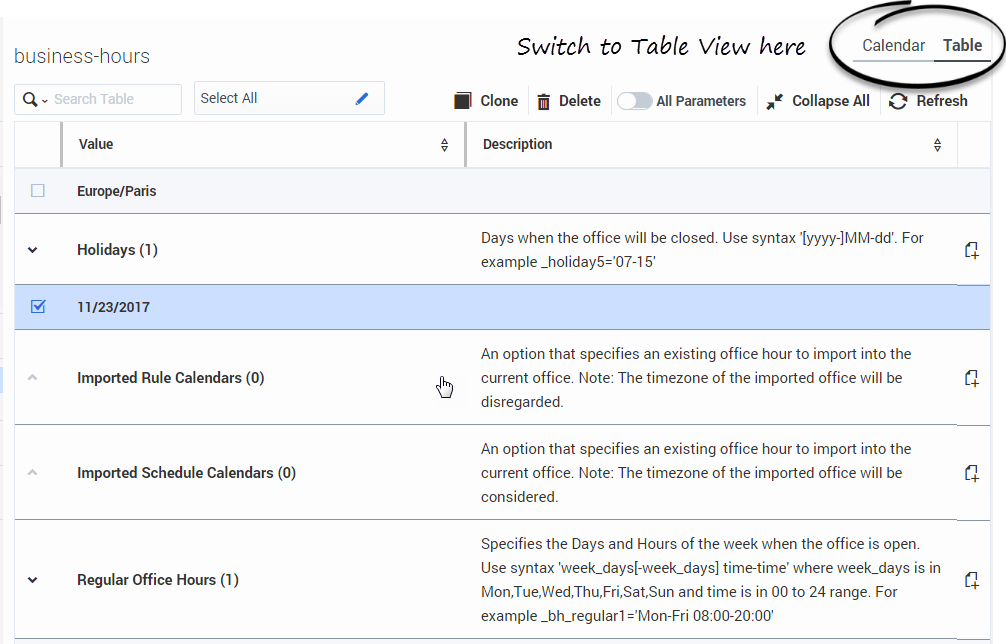Focus the Search Table input field
Viewport: 1006px width, 644px height.
[112, 99]
